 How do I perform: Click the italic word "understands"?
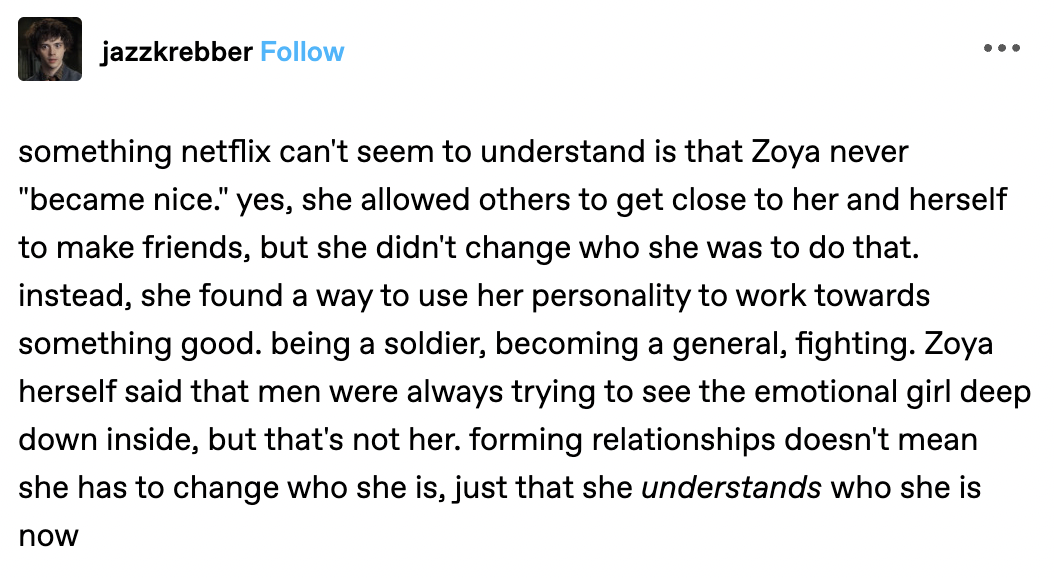click(731, 487)
